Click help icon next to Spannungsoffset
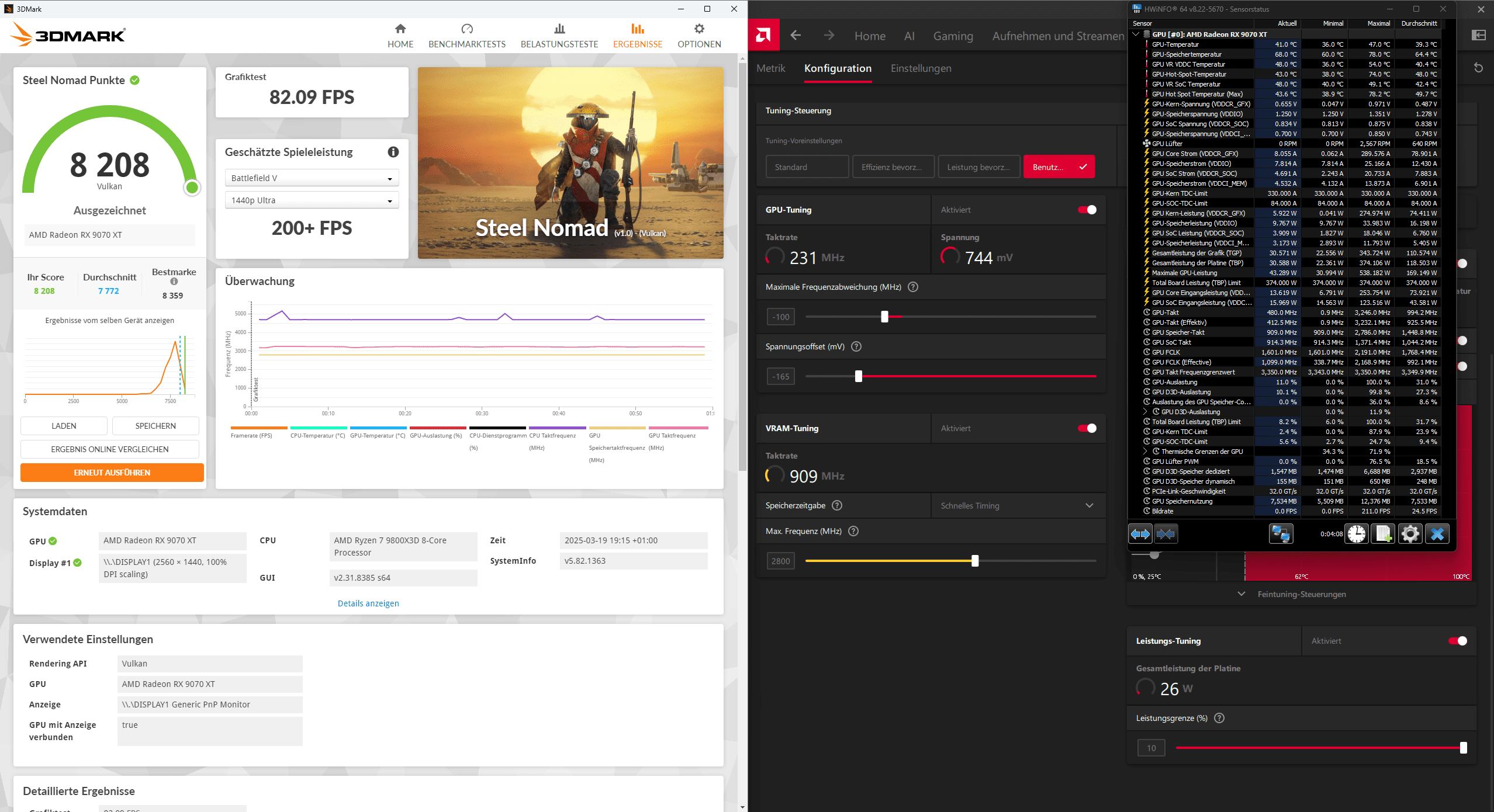Screen dimensions: 1494x812 pyautogui.click(x=856, y=346)
